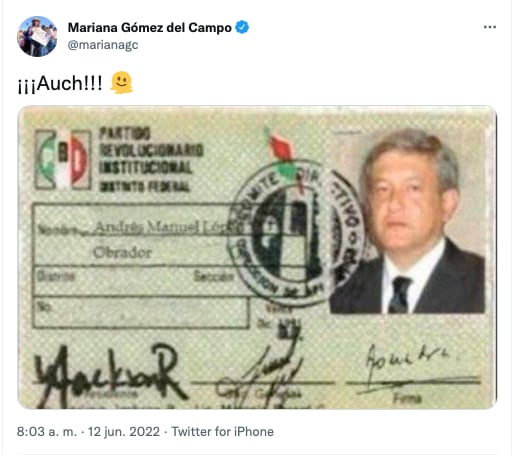Click the 12 jun. 2022 date
Image resolution: width=513 pixels, height=455 pixels.
tap(124, 432)
